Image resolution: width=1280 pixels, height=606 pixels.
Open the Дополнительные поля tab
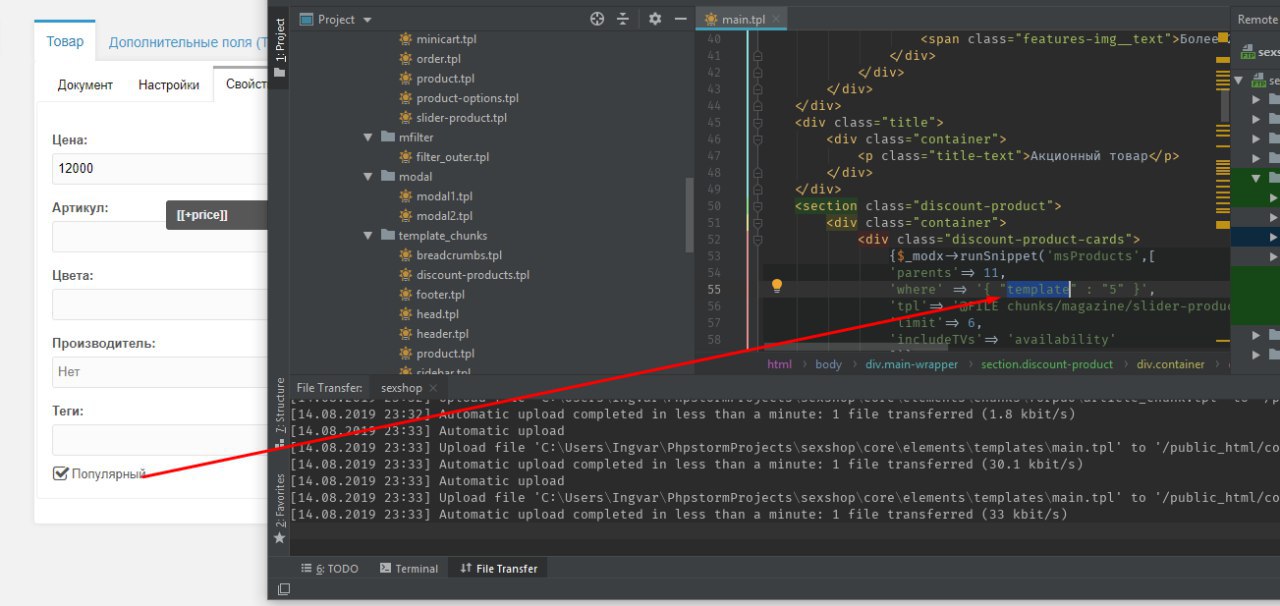[187, 42]
